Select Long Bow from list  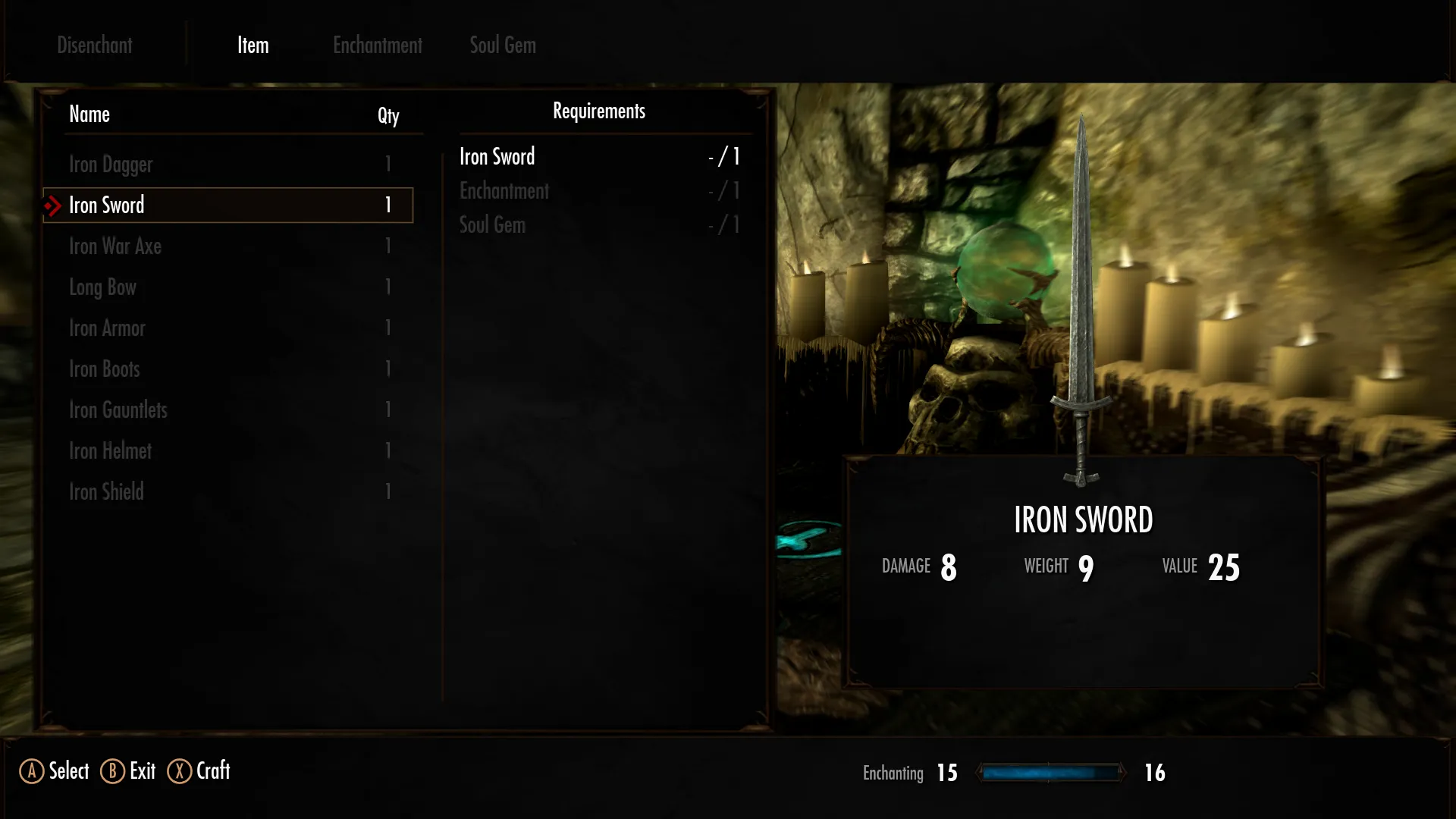(103, 287)
